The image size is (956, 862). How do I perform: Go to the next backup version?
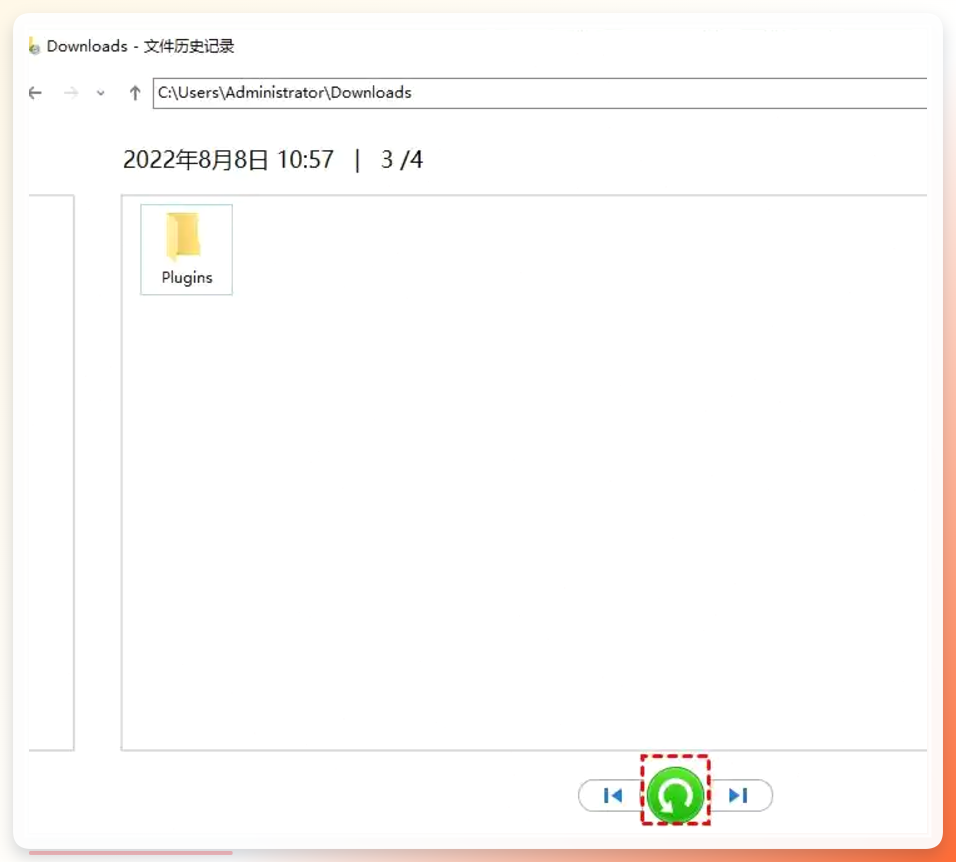tap(738, 795)
